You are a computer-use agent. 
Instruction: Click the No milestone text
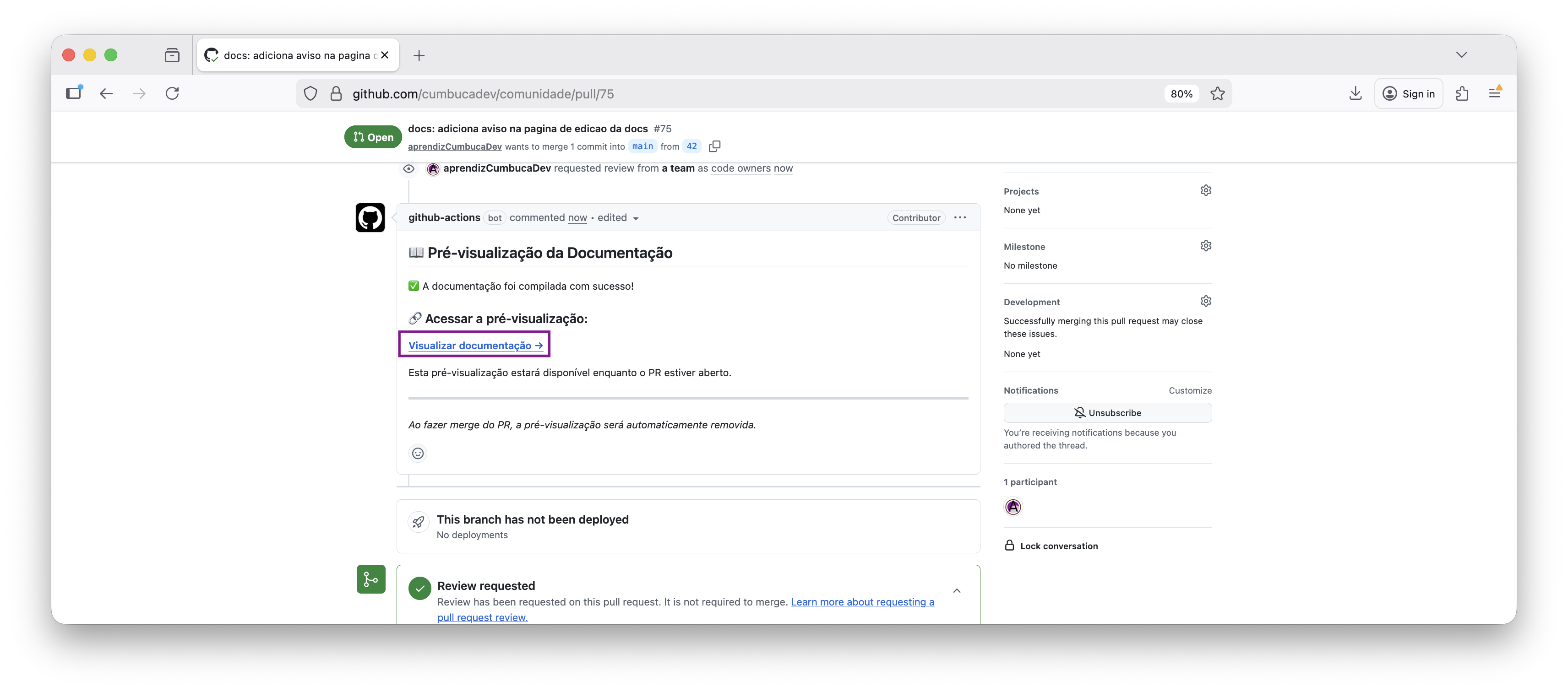click(x=1030, y=265)
